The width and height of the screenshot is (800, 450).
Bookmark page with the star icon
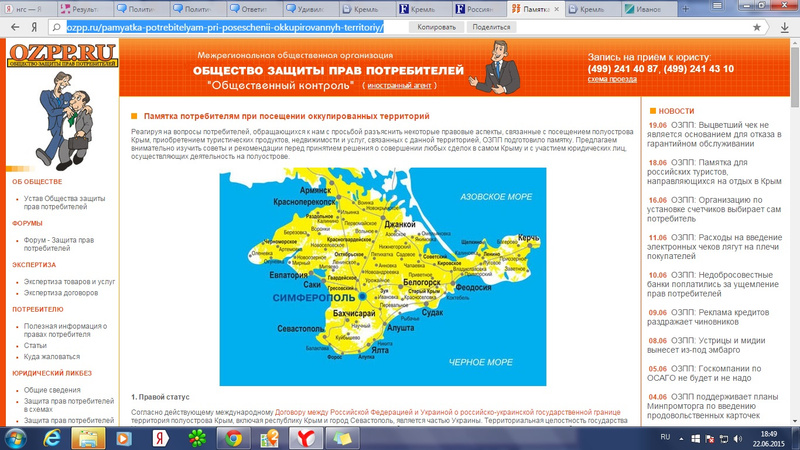[x=757, y=27]
